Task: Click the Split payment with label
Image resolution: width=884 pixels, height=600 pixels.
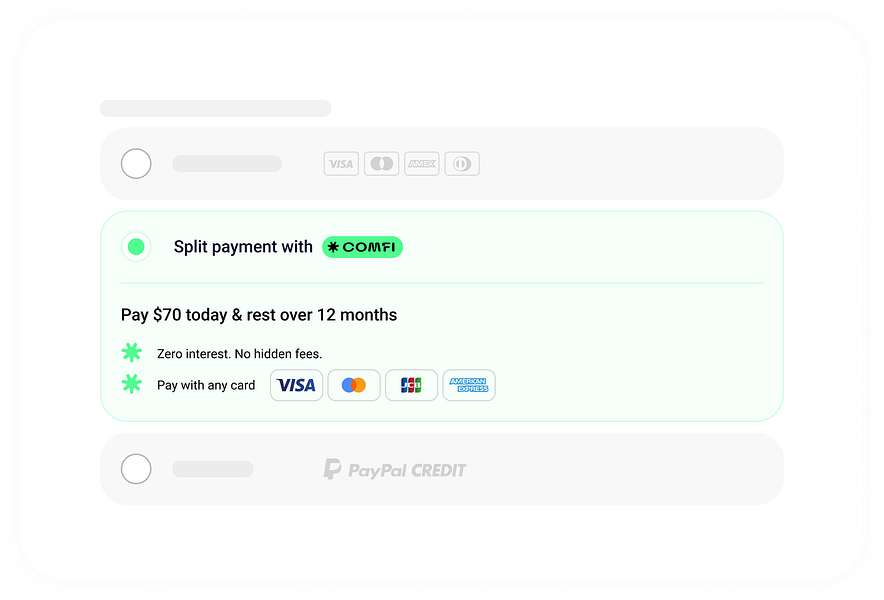Action: [x=243, y=247]
